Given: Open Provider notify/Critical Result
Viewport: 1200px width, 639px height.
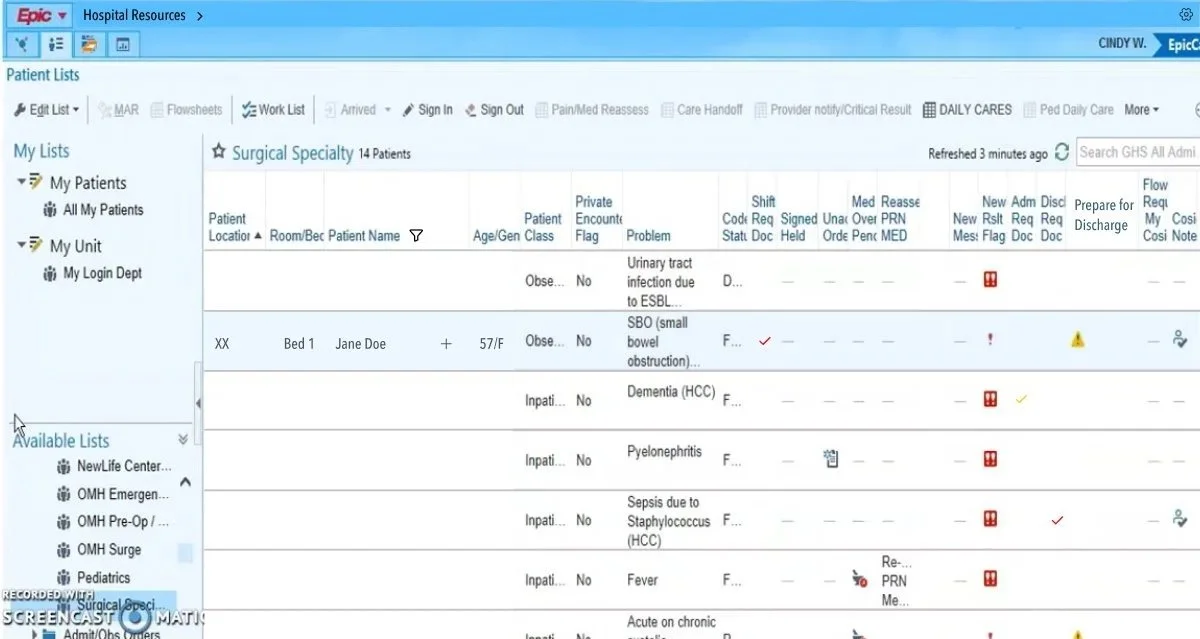Looking at the screenshot, I should [x=832, y=110].
